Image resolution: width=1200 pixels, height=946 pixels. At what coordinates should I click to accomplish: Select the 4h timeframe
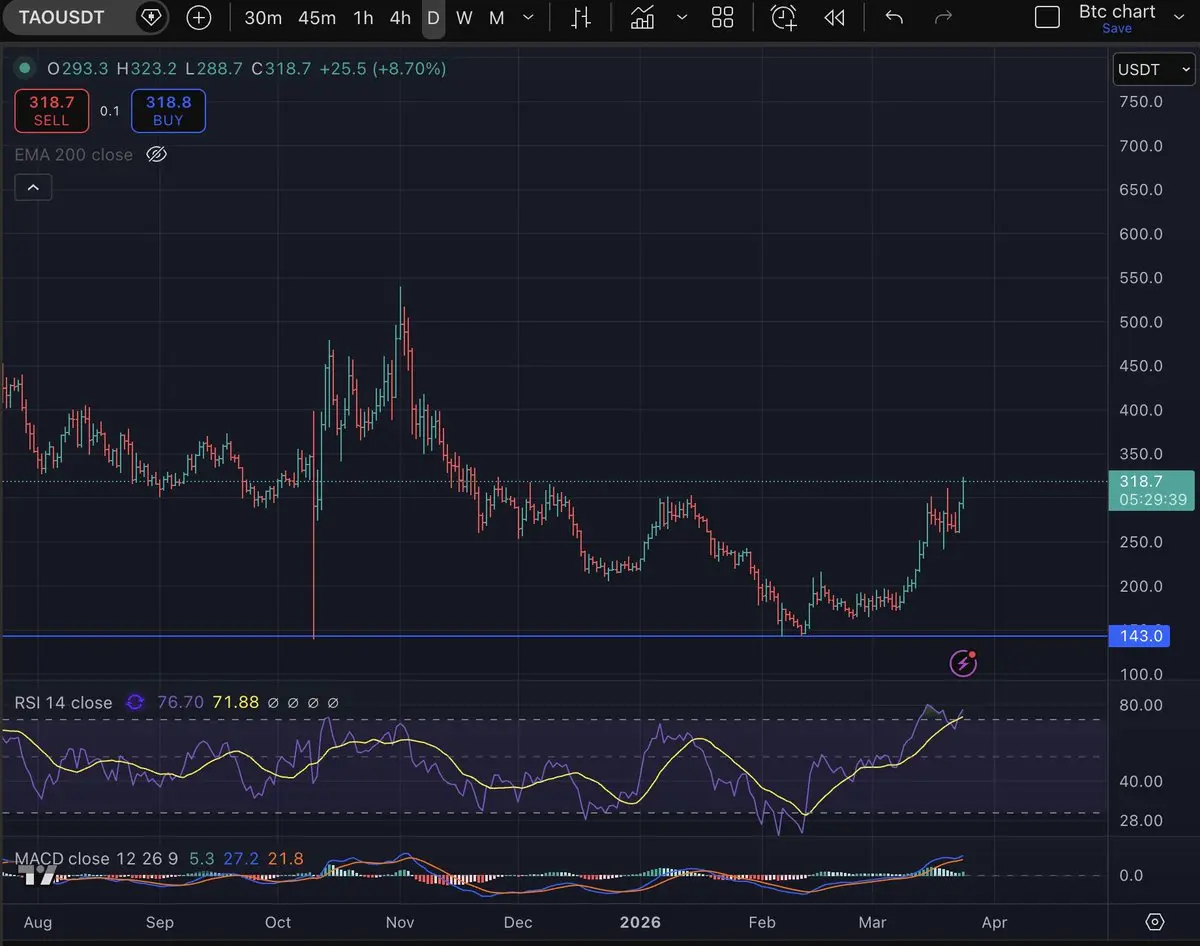click(x=400, y=18)
